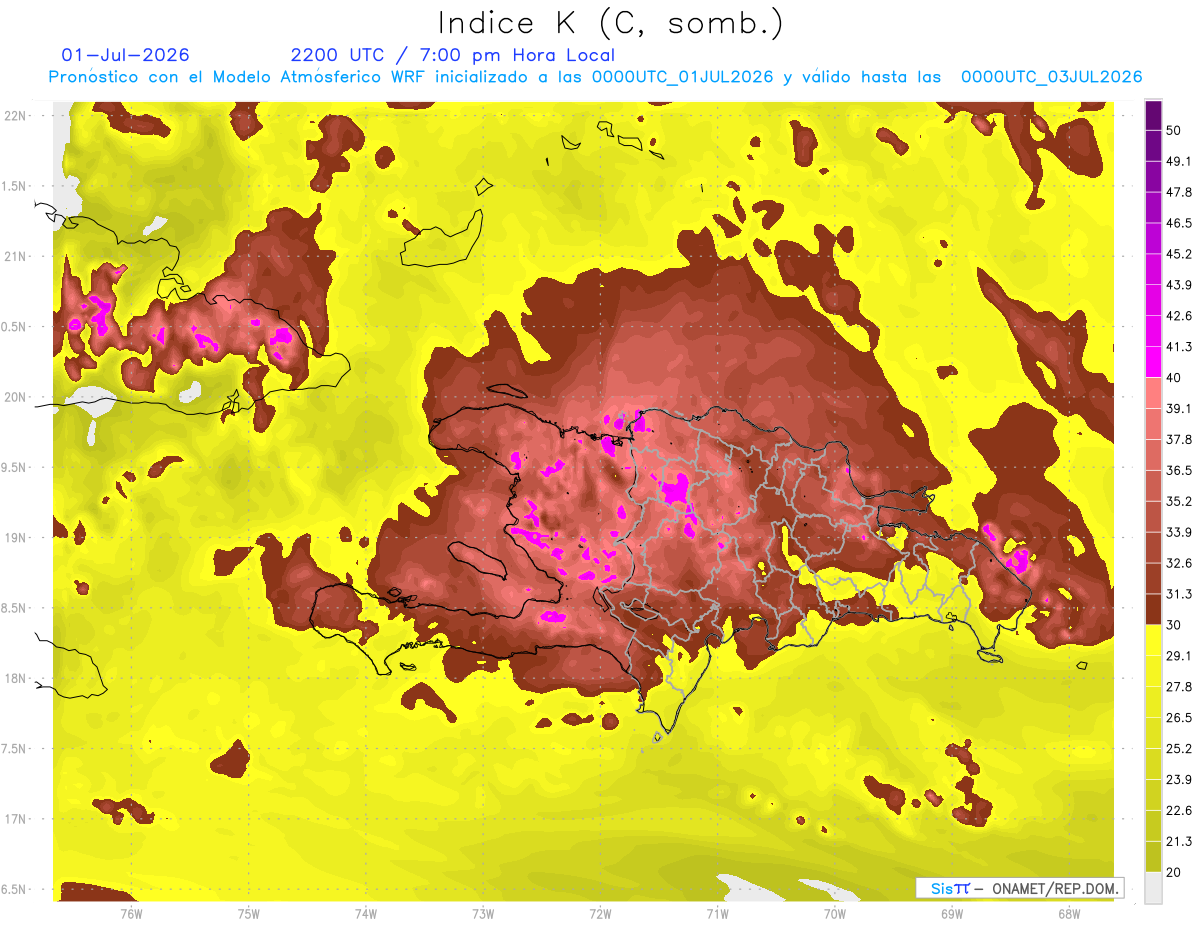Click the '19N' latitude axis label

pos(14,538)
